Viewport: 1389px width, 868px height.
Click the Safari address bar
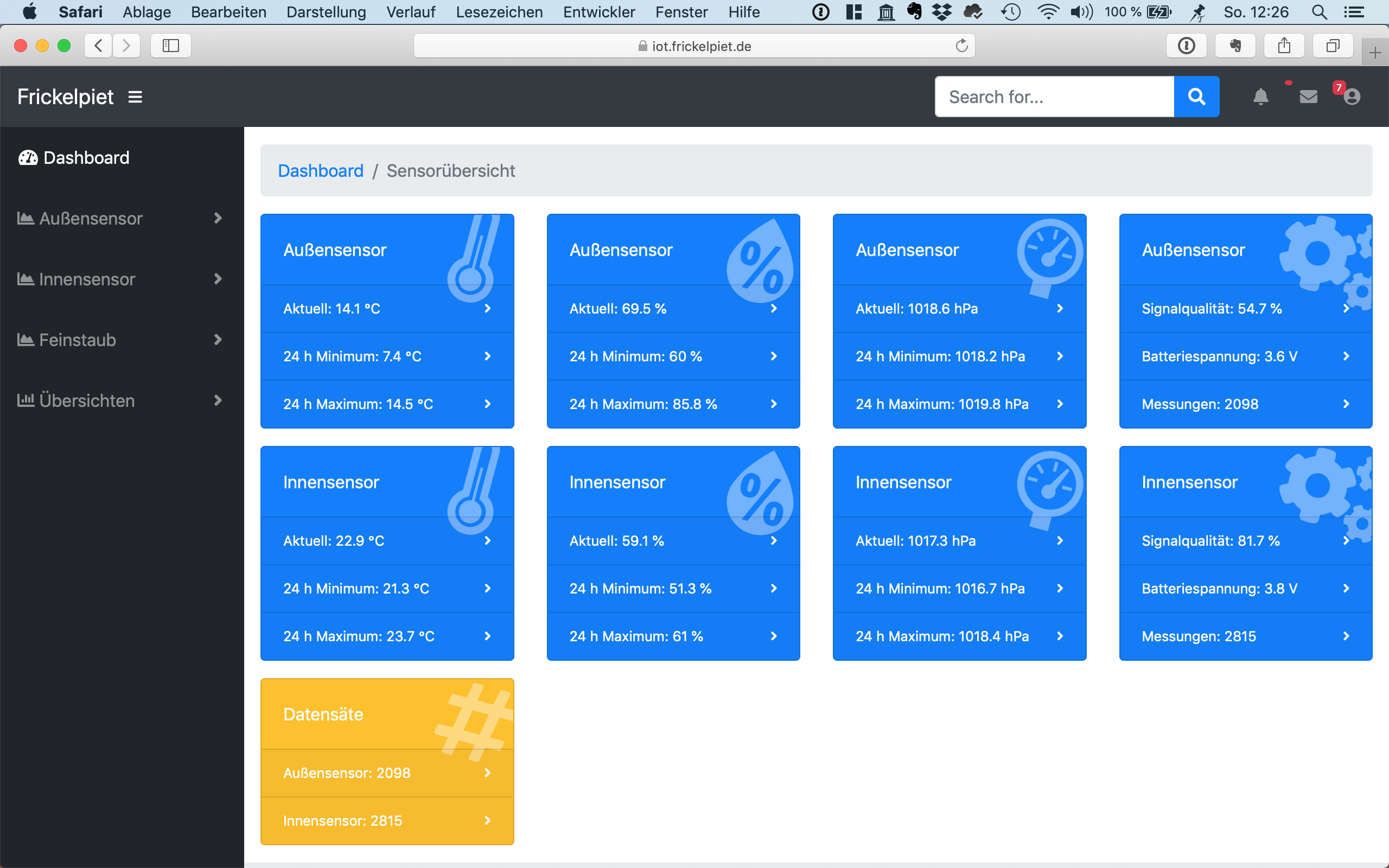[694, 46]
